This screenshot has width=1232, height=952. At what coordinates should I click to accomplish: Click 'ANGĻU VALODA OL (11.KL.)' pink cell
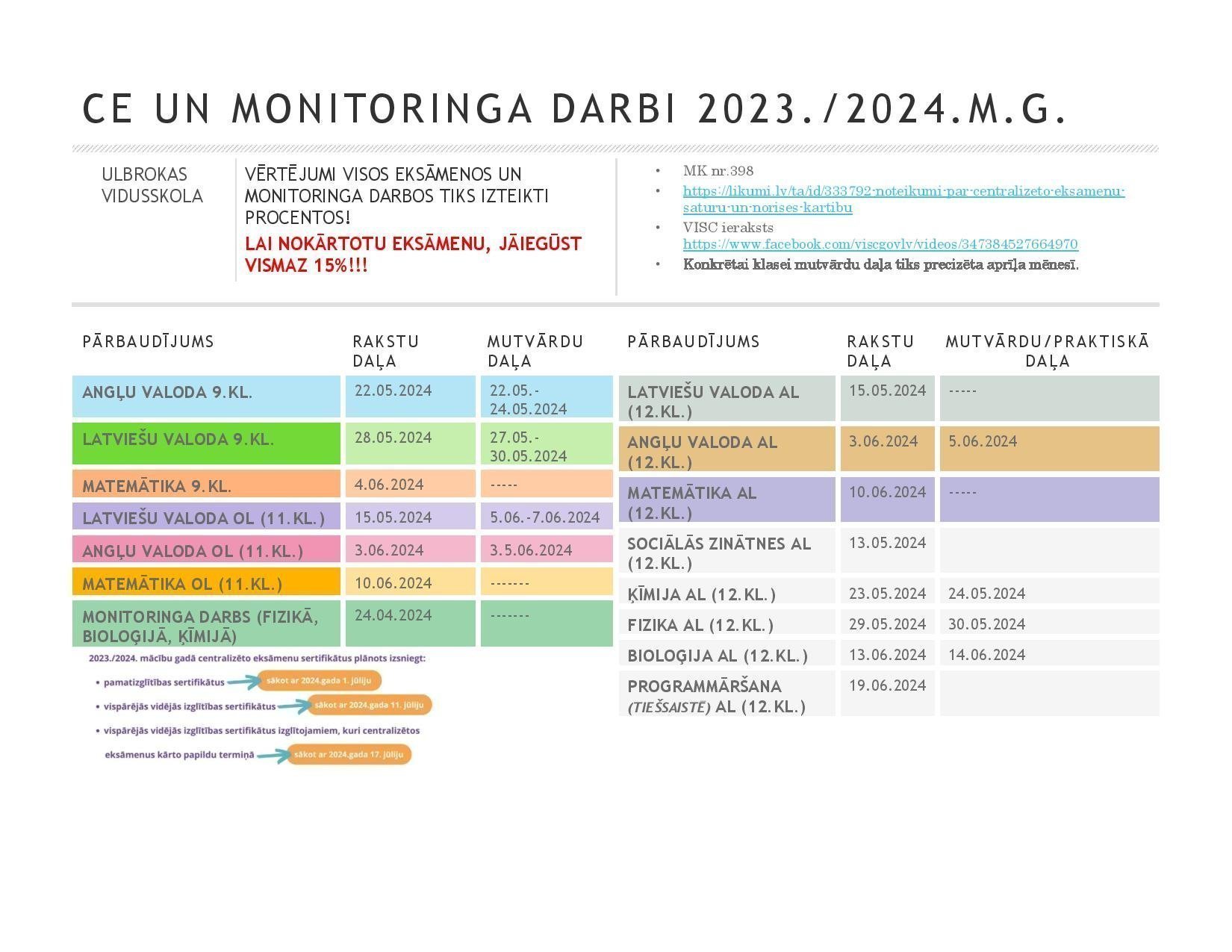(x=206, y=550)
